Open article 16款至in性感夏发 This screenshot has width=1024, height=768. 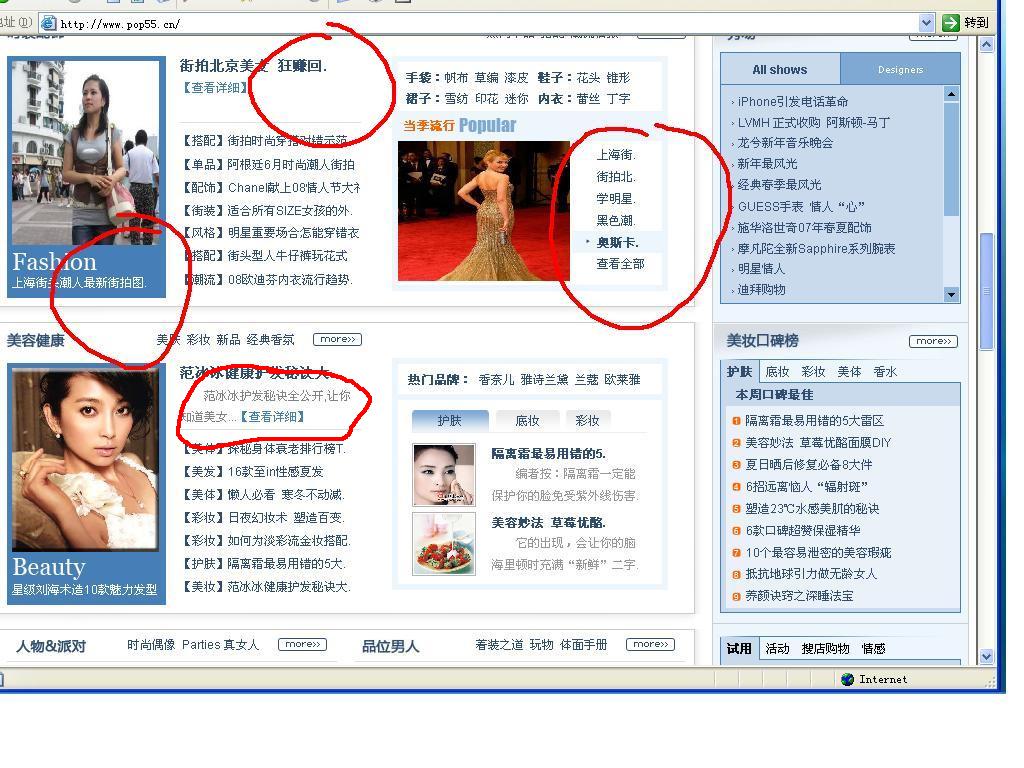click(x=275, y=472)
